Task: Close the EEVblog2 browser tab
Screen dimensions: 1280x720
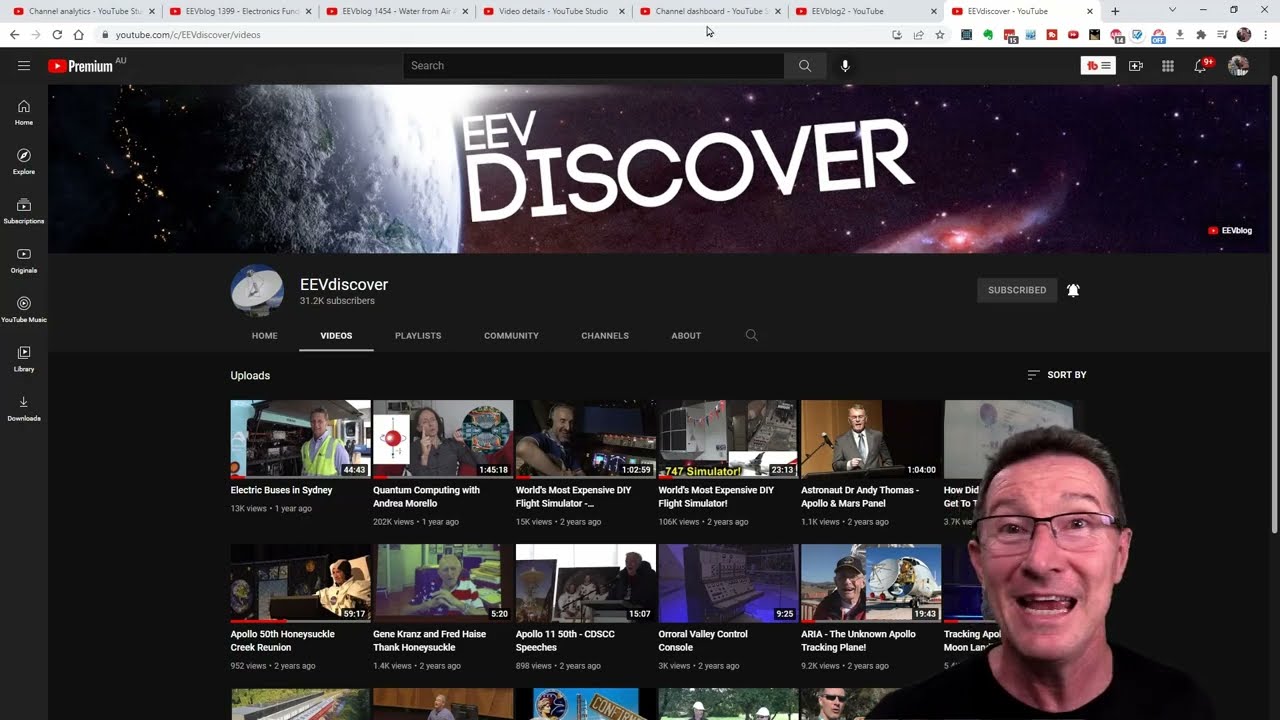Action: pyautogui.click(x=934, y=11)
